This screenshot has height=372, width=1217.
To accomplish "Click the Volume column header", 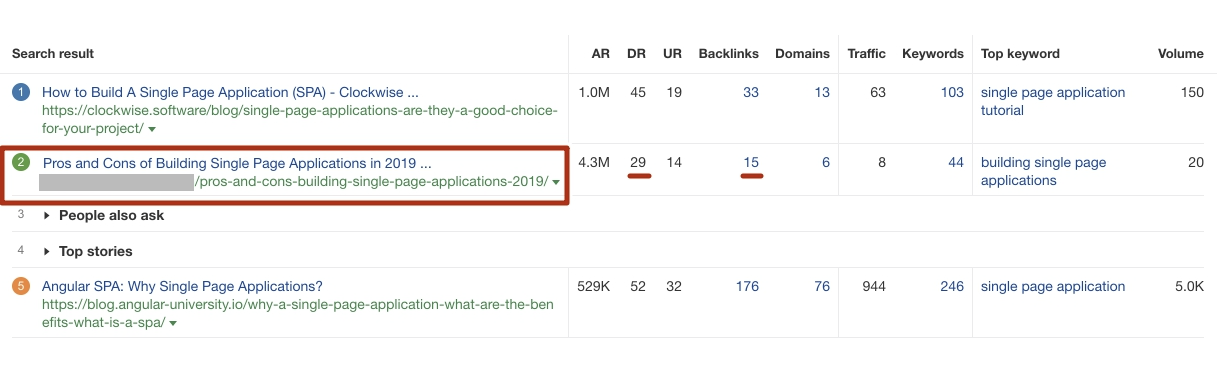I will click(x=1181, y=53).
